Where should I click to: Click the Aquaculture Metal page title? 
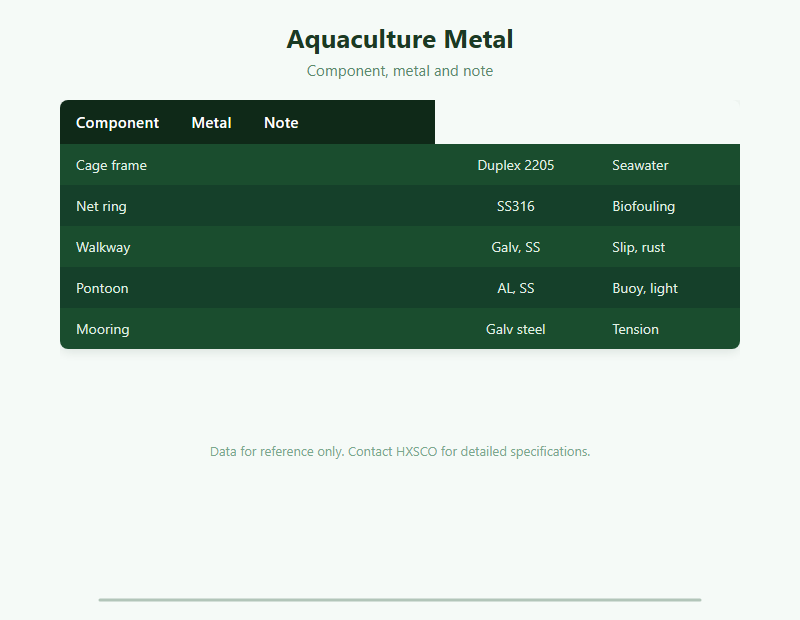pos(400,39)
